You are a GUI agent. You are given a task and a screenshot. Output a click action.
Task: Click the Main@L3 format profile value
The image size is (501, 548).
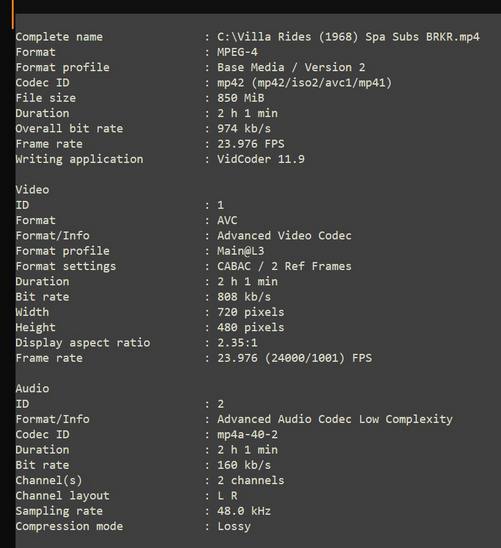(x=241, y=251)
